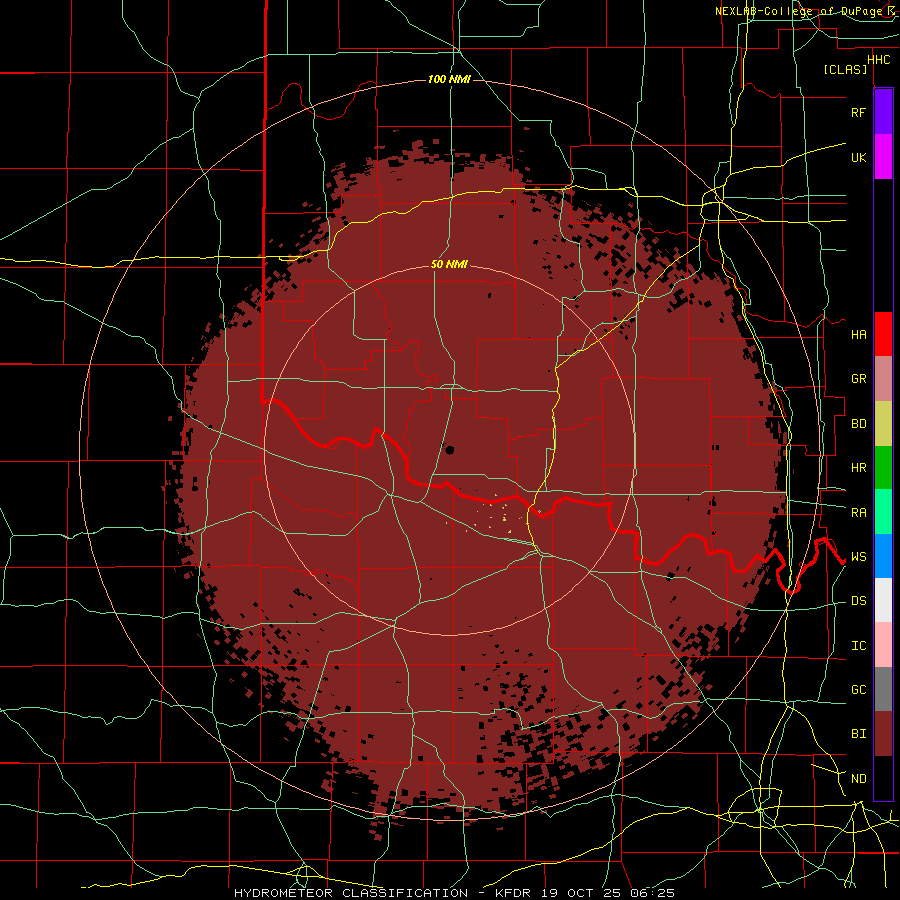
Task: Select the BD yellow legend swatch
Action: click(x=883, y=424)
